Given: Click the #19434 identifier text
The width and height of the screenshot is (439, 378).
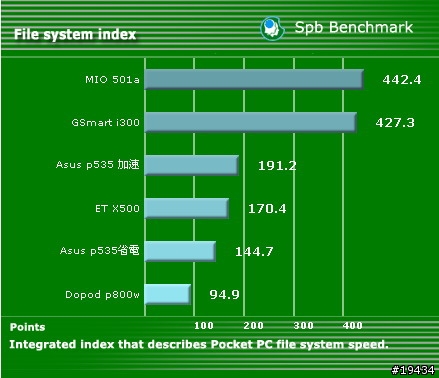Looking at the screenshot, I should click(413, 370).
